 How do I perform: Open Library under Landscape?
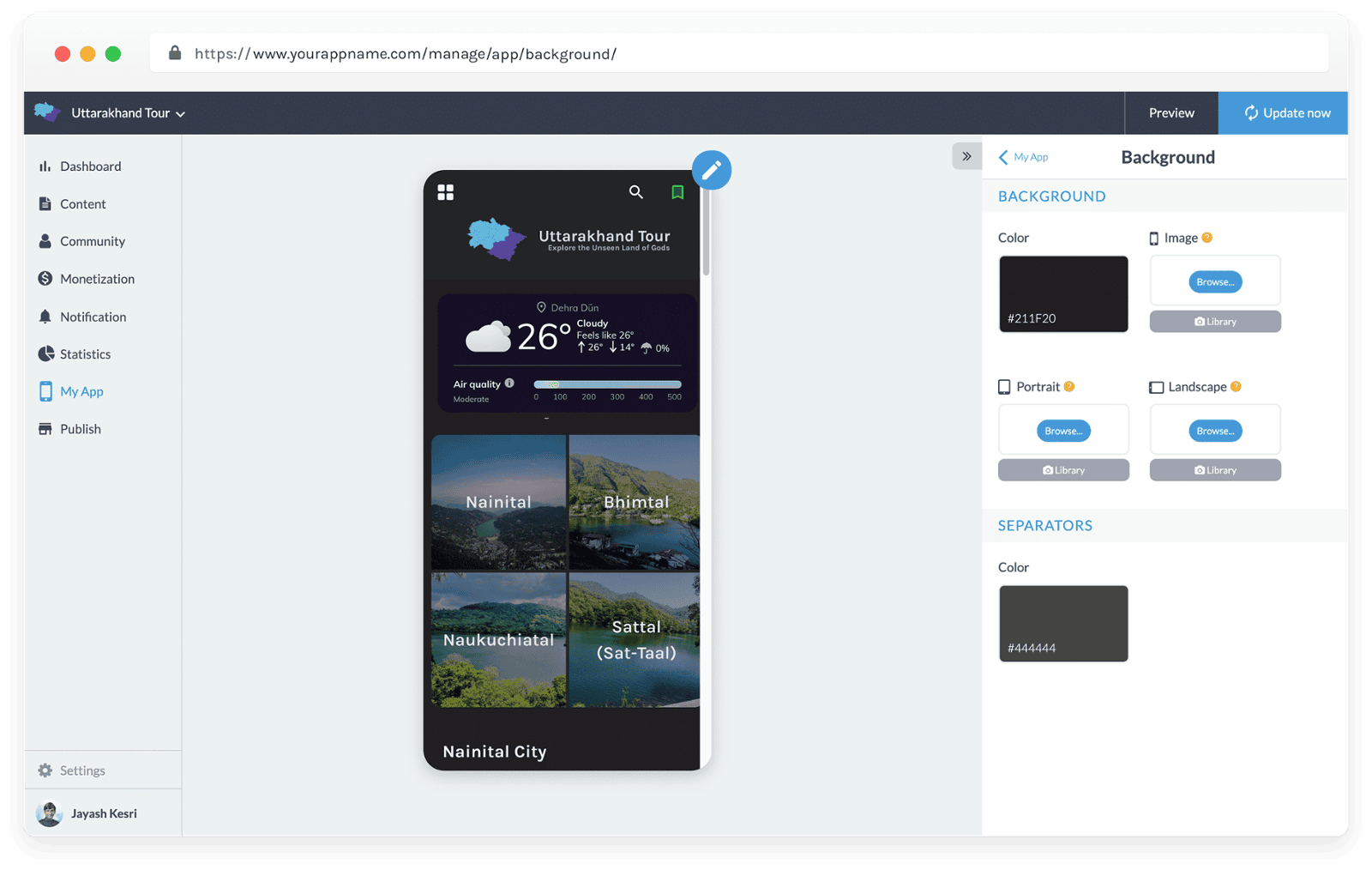click(1215, 470)
